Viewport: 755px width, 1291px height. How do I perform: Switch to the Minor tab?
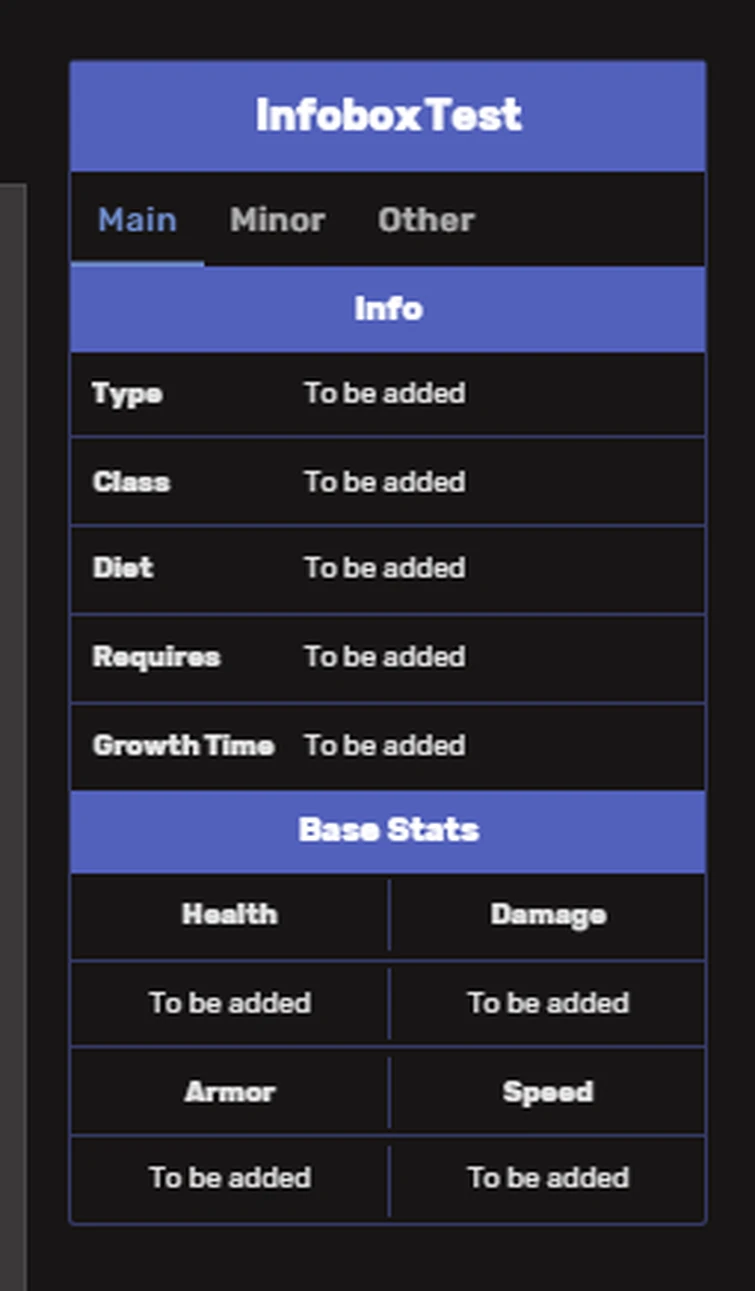[x=277, y=220]
